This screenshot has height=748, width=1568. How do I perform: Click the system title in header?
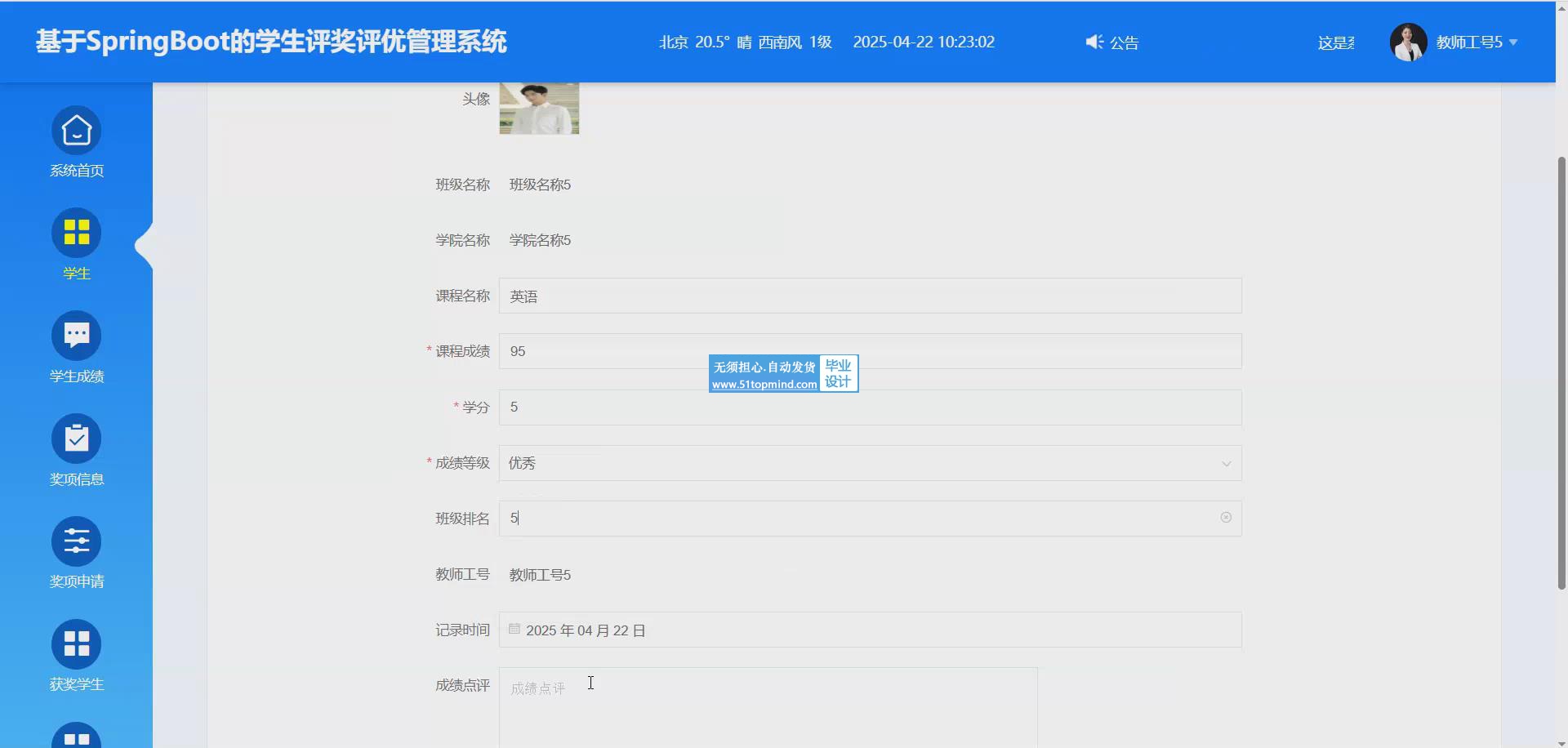(x=271, y=42)
